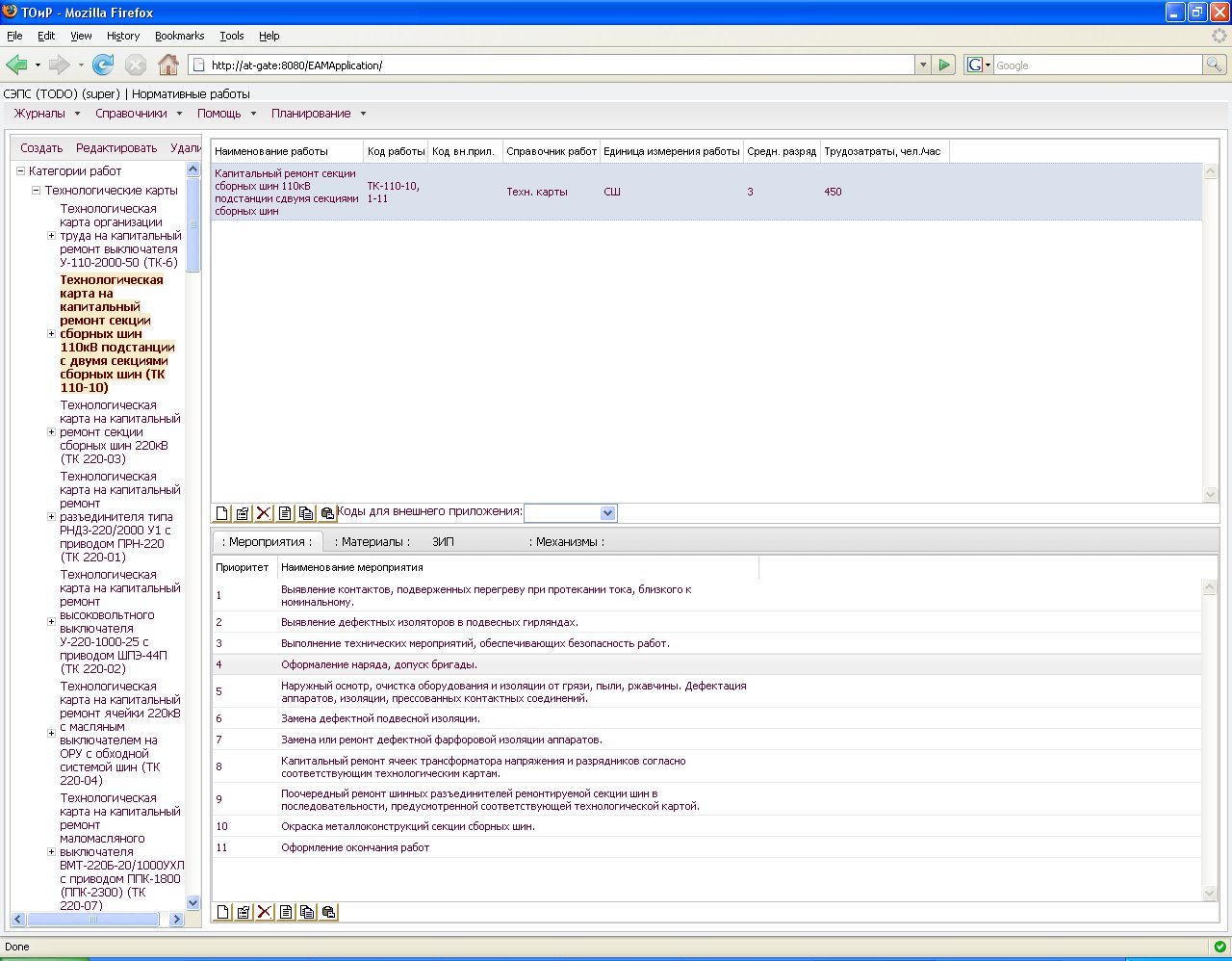Viewport: 1232px width, 961px height.
Task: Click the 'Трудозатраты, чел.Час' column header
Action: click(884, 151)
